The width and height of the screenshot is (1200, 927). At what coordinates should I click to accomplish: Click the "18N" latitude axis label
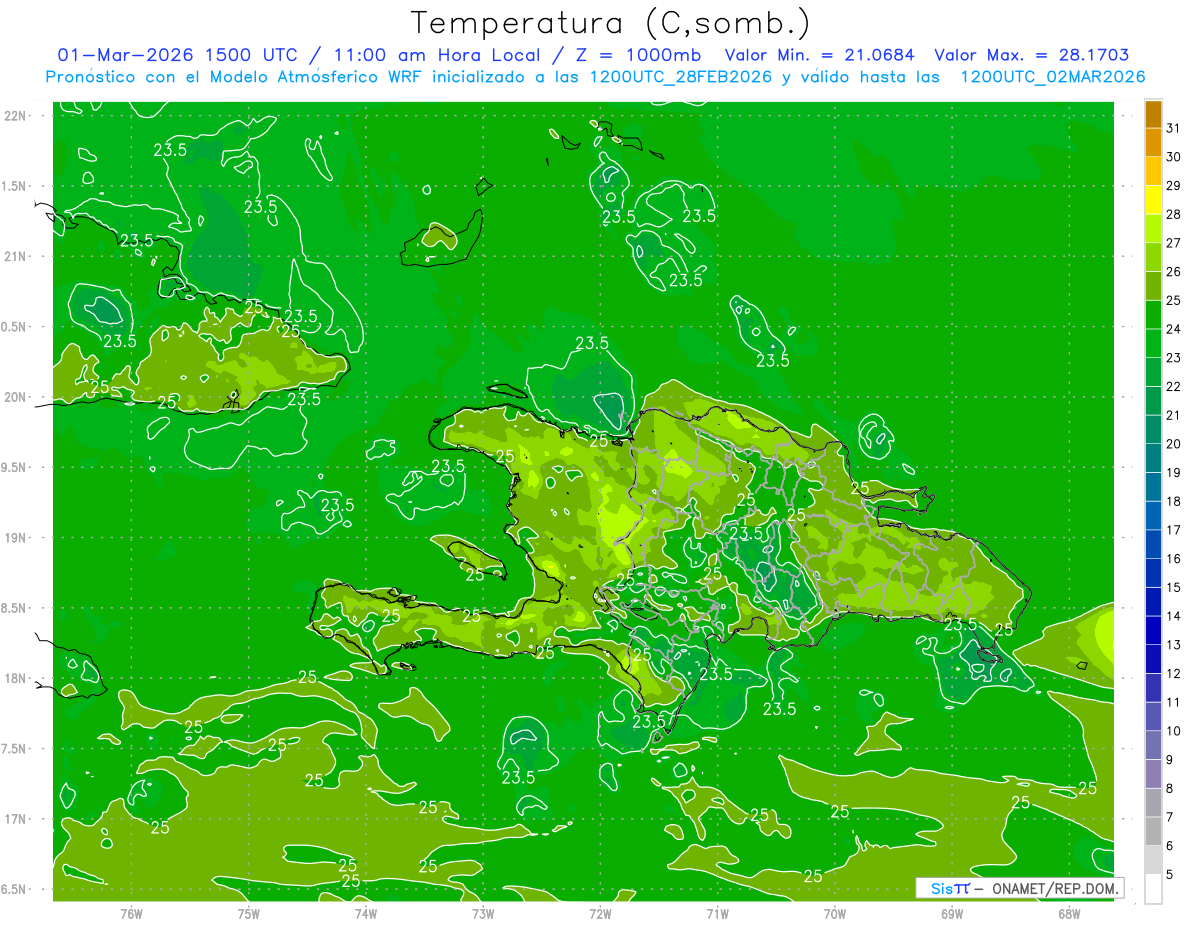16,678
